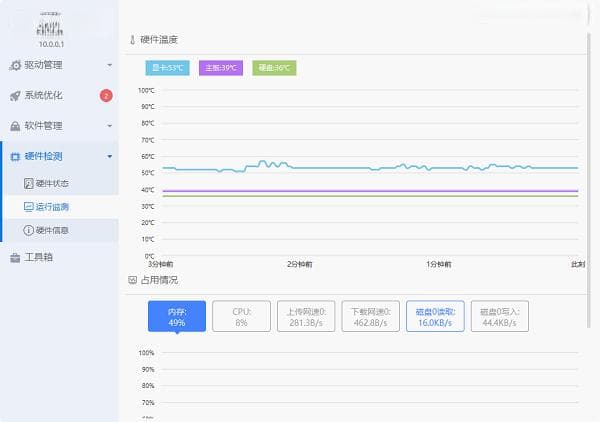Click the version text 10.0.0.1

51,44
